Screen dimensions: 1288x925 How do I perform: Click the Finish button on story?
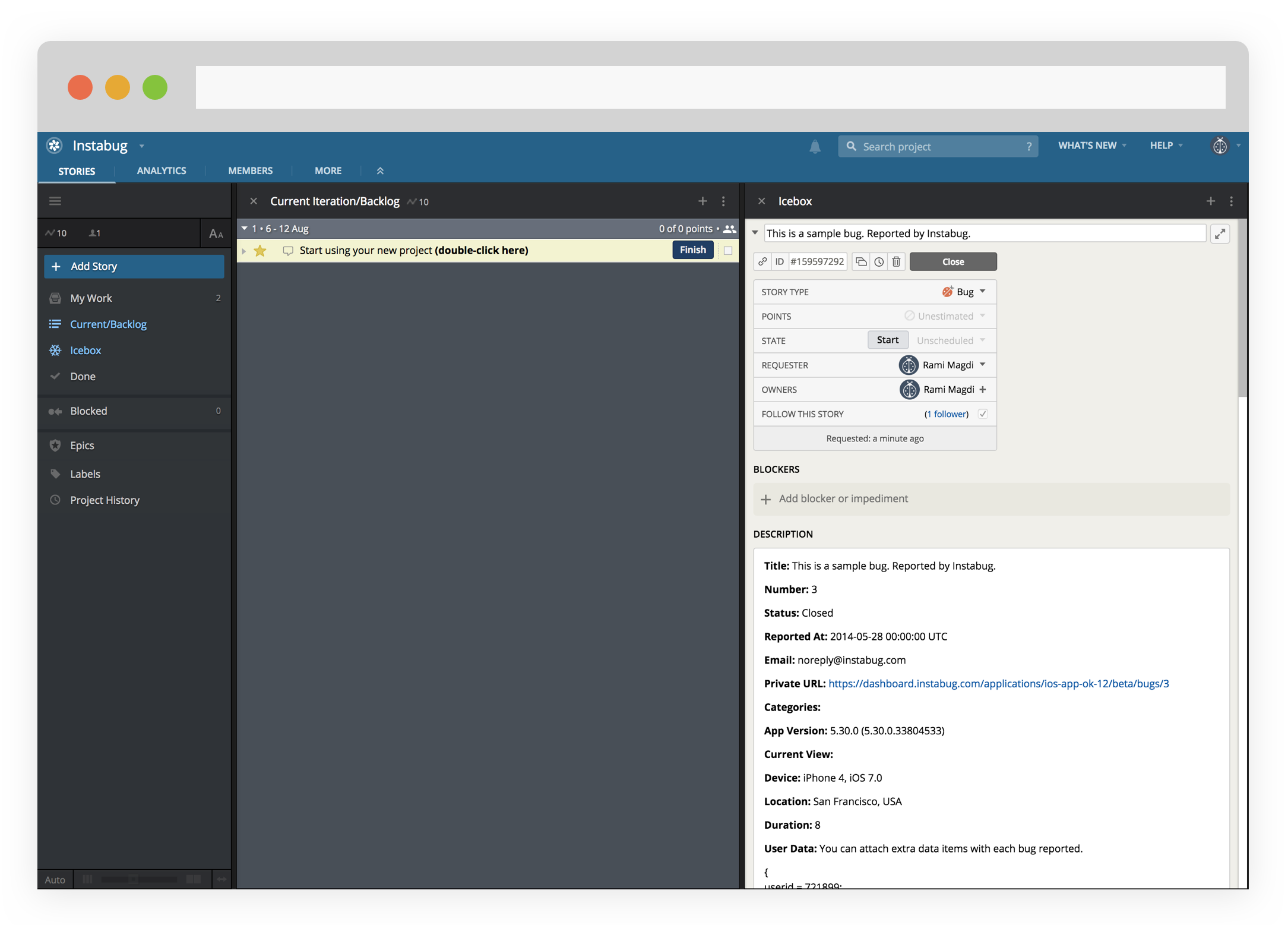tap(692, 250)
